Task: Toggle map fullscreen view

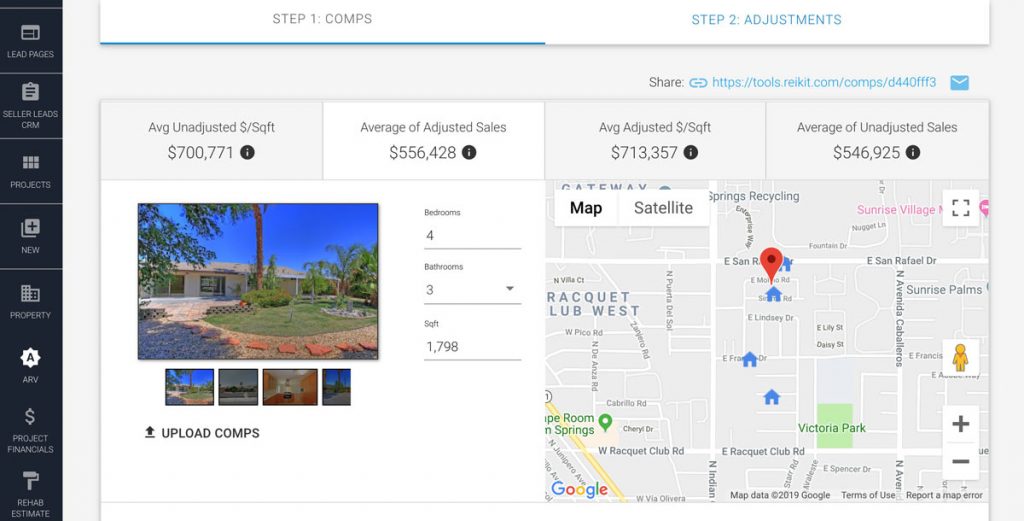Action: click(961, 208)
